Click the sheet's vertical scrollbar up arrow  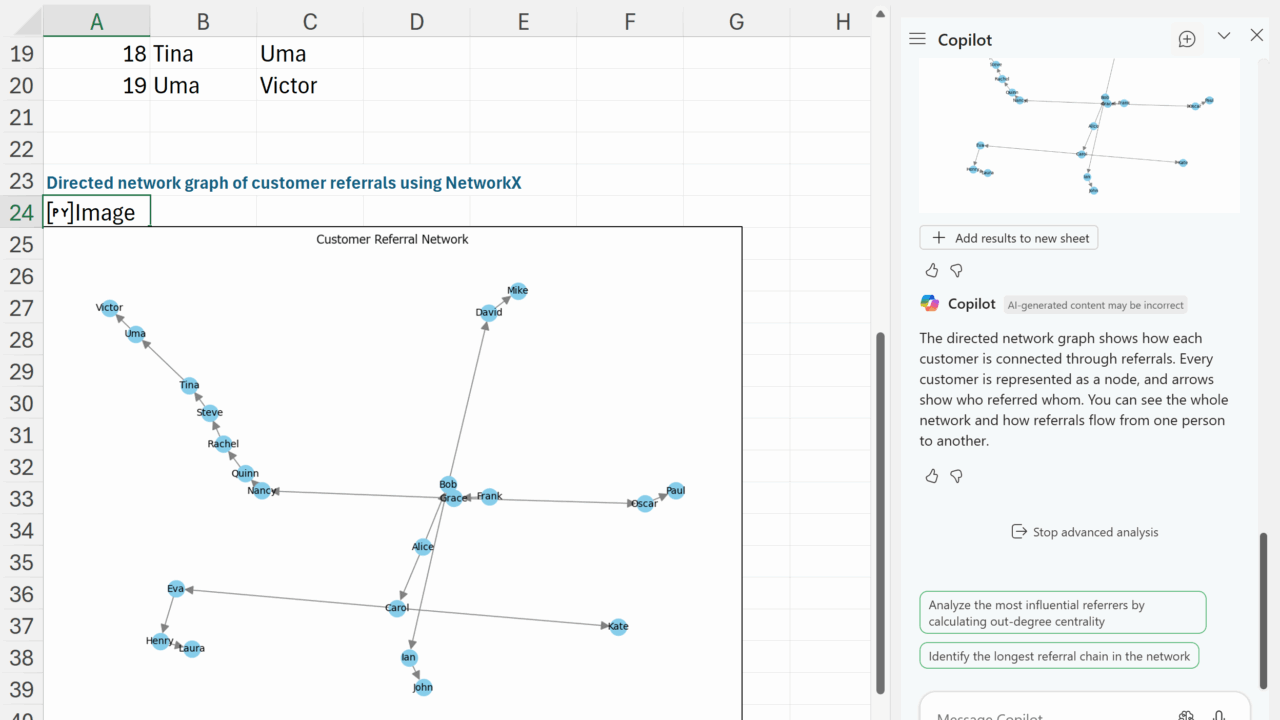point(880,14)
